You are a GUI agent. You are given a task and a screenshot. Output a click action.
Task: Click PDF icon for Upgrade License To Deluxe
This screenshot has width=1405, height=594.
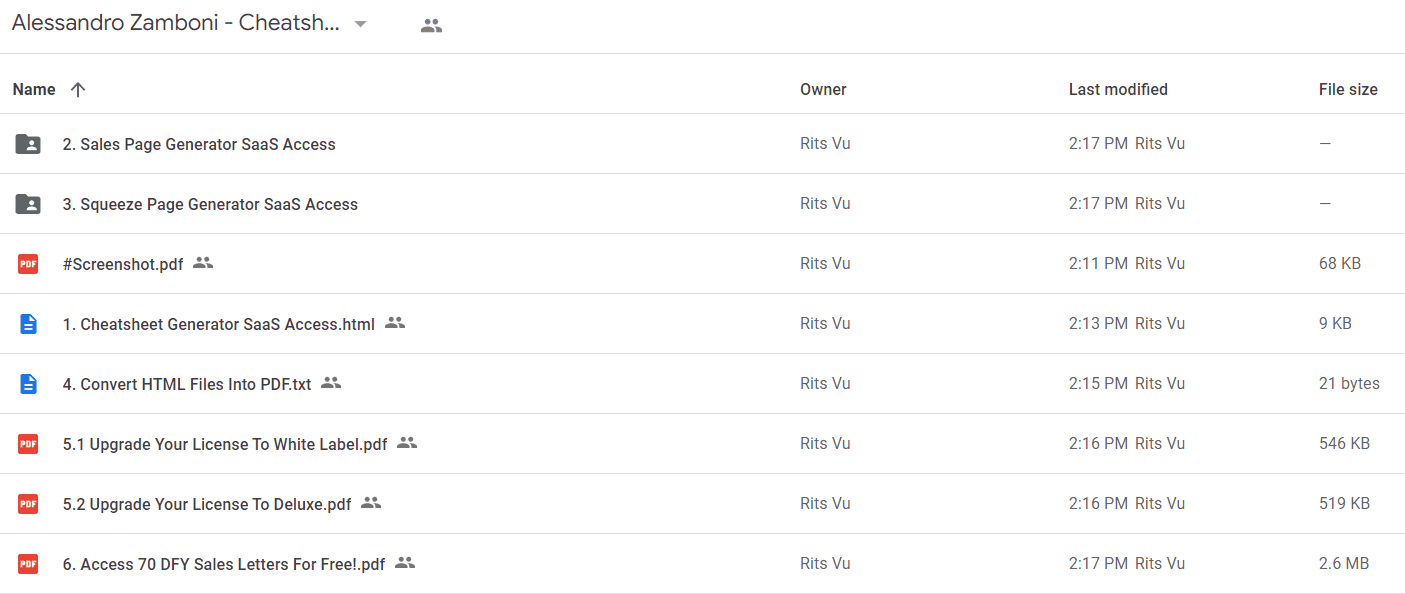[x=28, y=504]
